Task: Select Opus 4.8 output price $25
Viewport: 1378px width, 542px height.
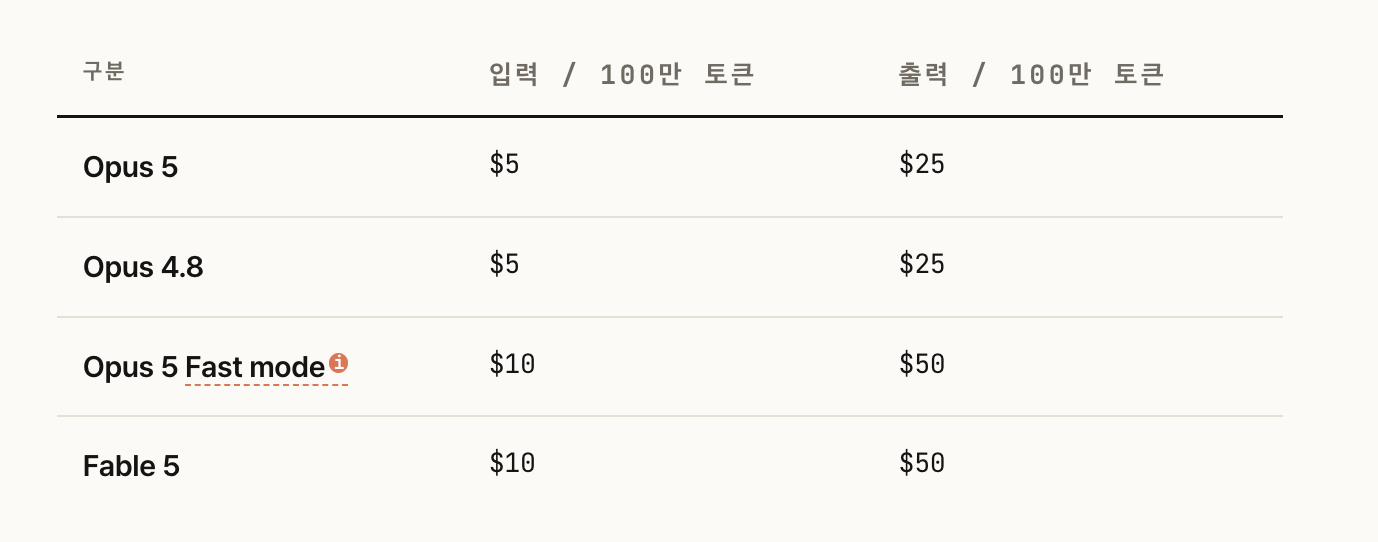Action: 922,264
